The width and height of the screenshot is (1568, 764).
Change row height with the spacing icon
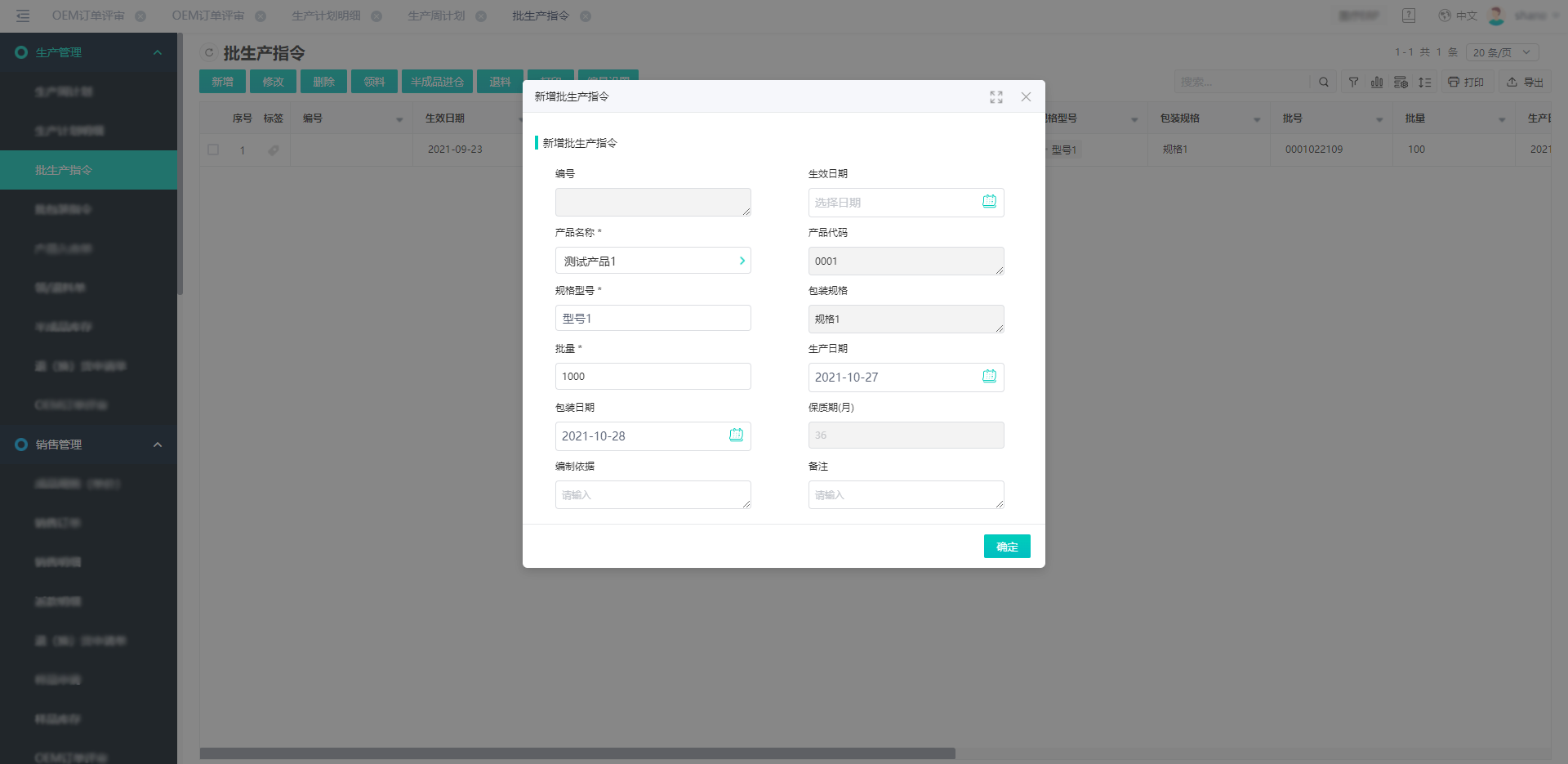pos(1424,82)
